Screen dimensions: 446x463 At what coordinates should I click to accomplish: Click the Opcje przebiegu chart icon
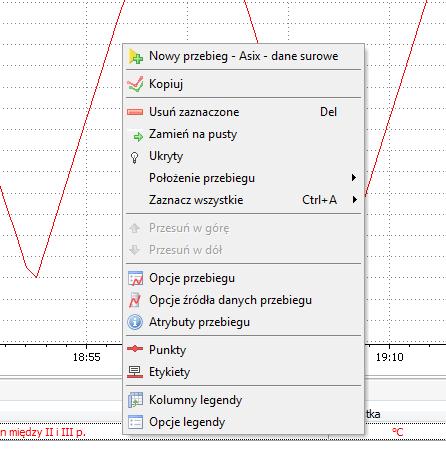pyautogui.click(x=135, y=278)
